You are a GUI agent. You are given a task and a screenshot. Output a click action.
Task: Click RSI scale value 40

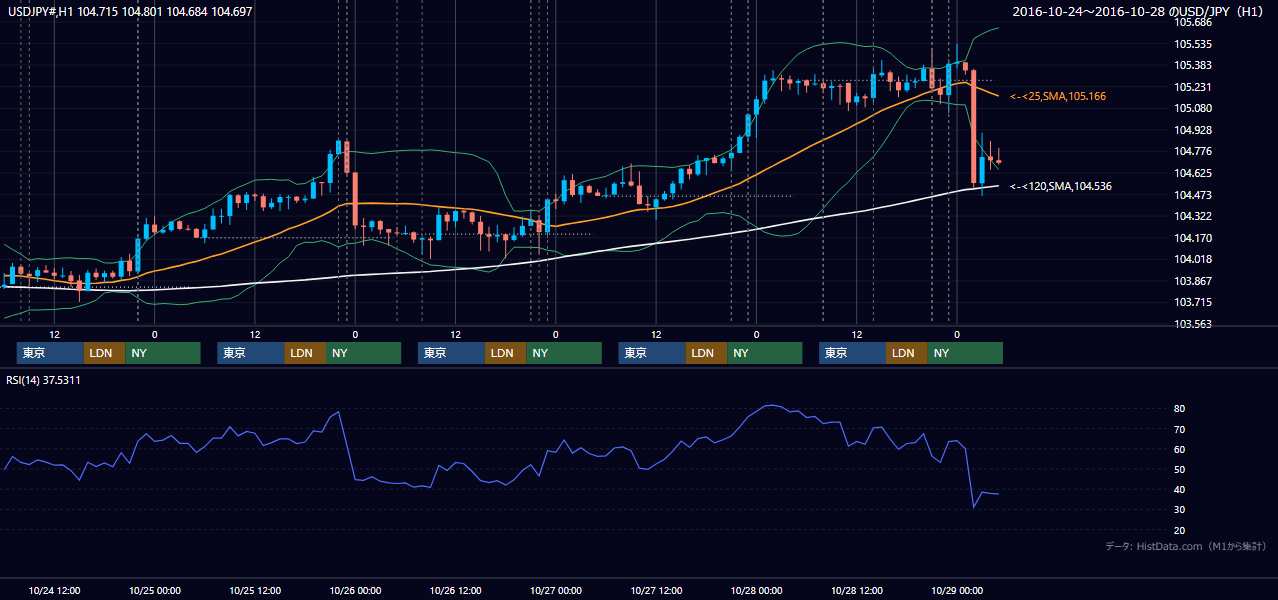pos(1180,489)
